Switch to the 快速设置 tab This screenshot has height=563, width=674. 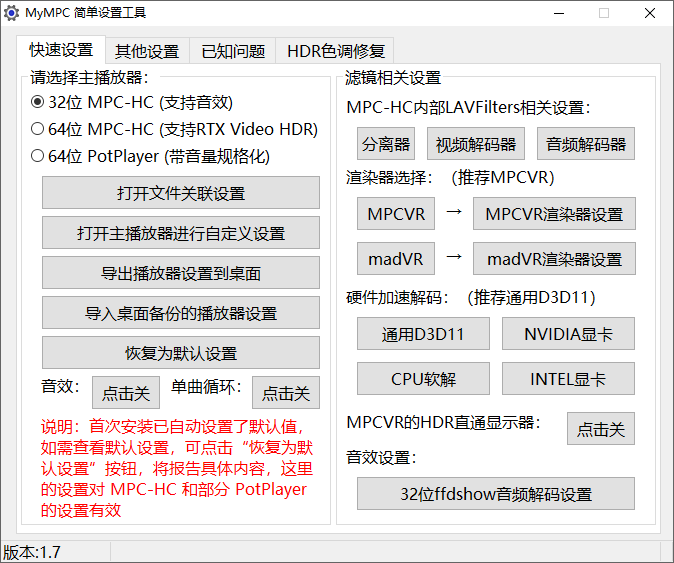point(61,50)
